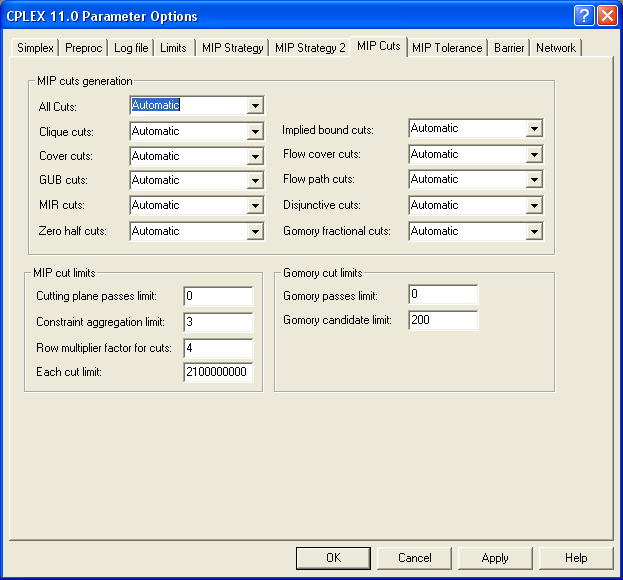
Task: Click the 'MIP cuts generation' group title
Action: (85, 81)
